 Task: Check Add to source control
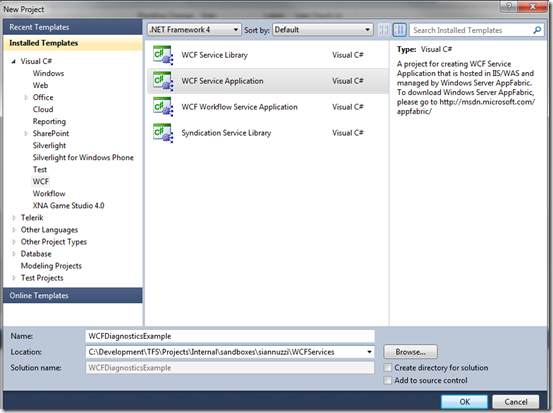[x=388, y=381]
